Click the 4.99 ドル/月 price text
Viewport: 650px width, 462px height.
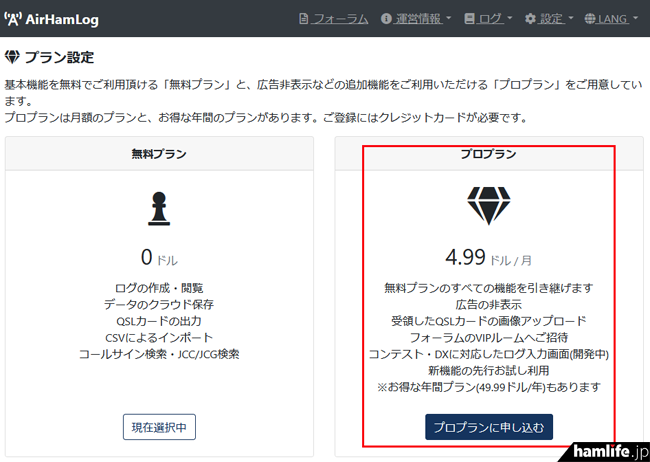(488, 258)
